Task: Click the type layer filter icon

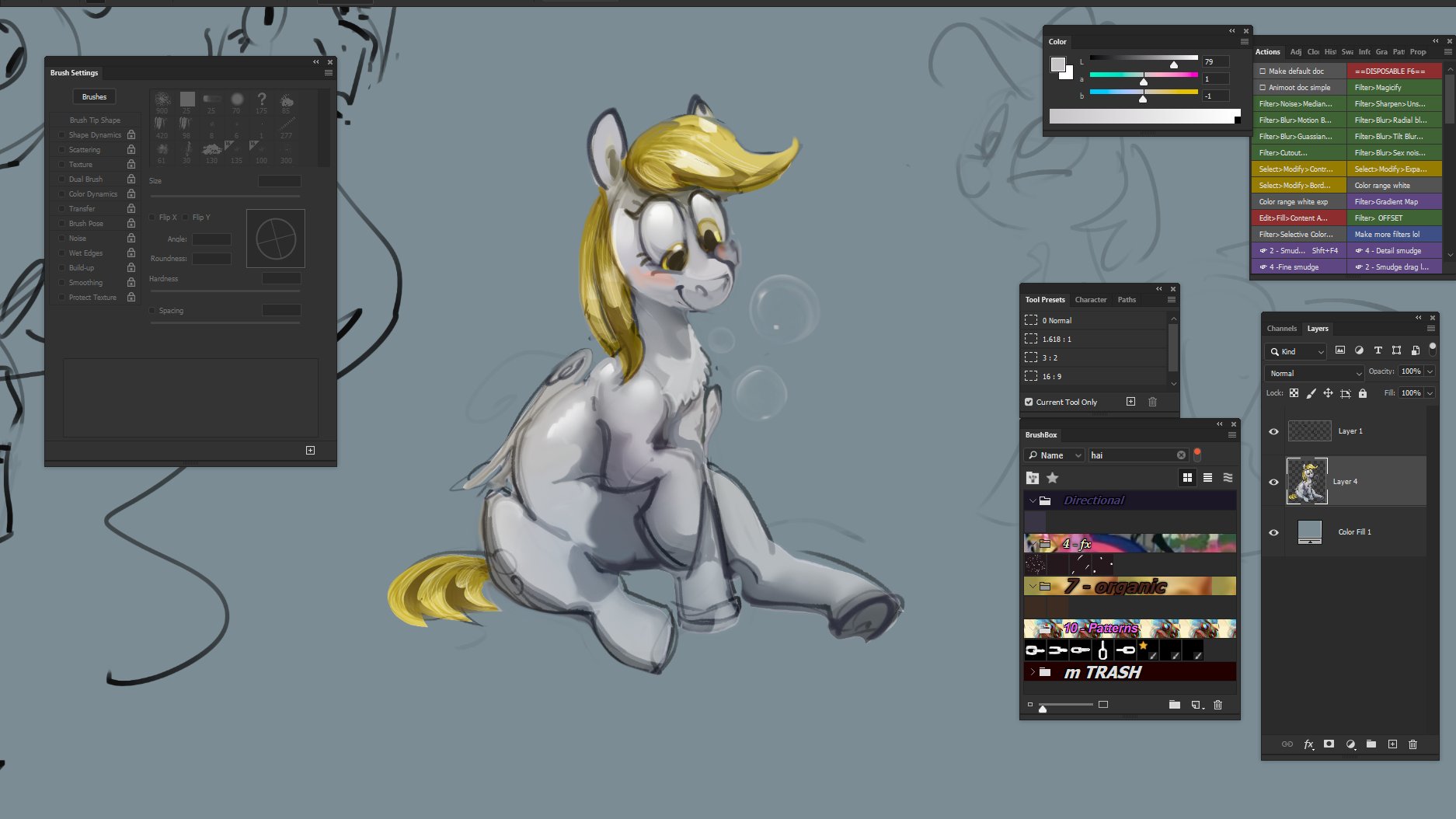Action: coord(1378,350)
